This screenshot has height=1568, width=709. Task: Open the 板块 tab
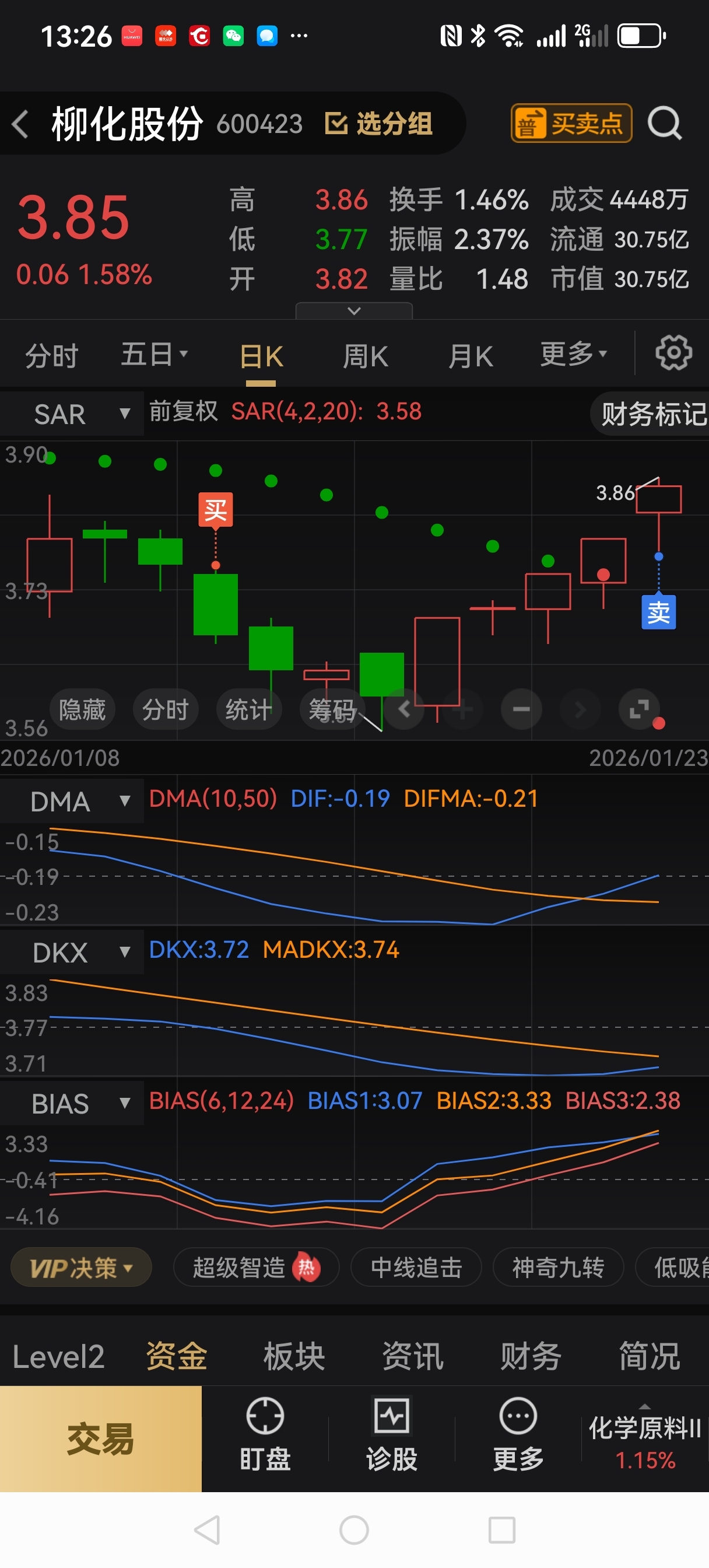coord(294,1356)
